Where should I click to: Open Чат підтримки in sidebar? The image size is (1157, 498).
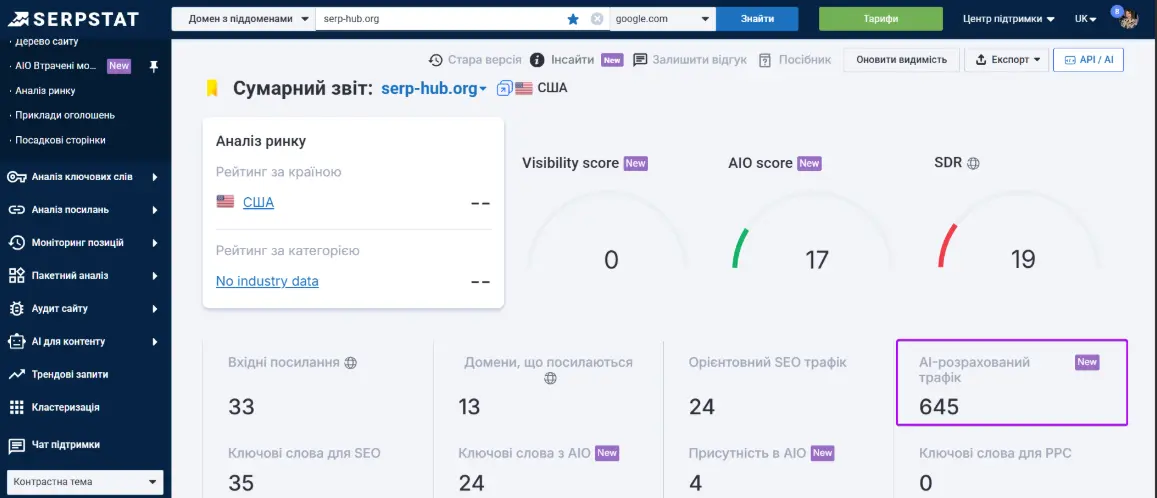click(x=66, y=445)
